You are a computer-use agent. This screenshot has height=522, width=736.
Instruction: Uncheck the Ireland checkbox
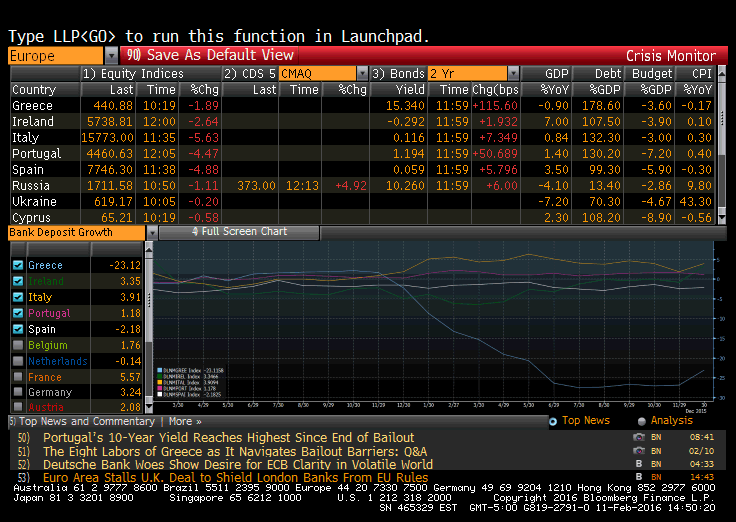pyautogui.click(x=18, y=281)
